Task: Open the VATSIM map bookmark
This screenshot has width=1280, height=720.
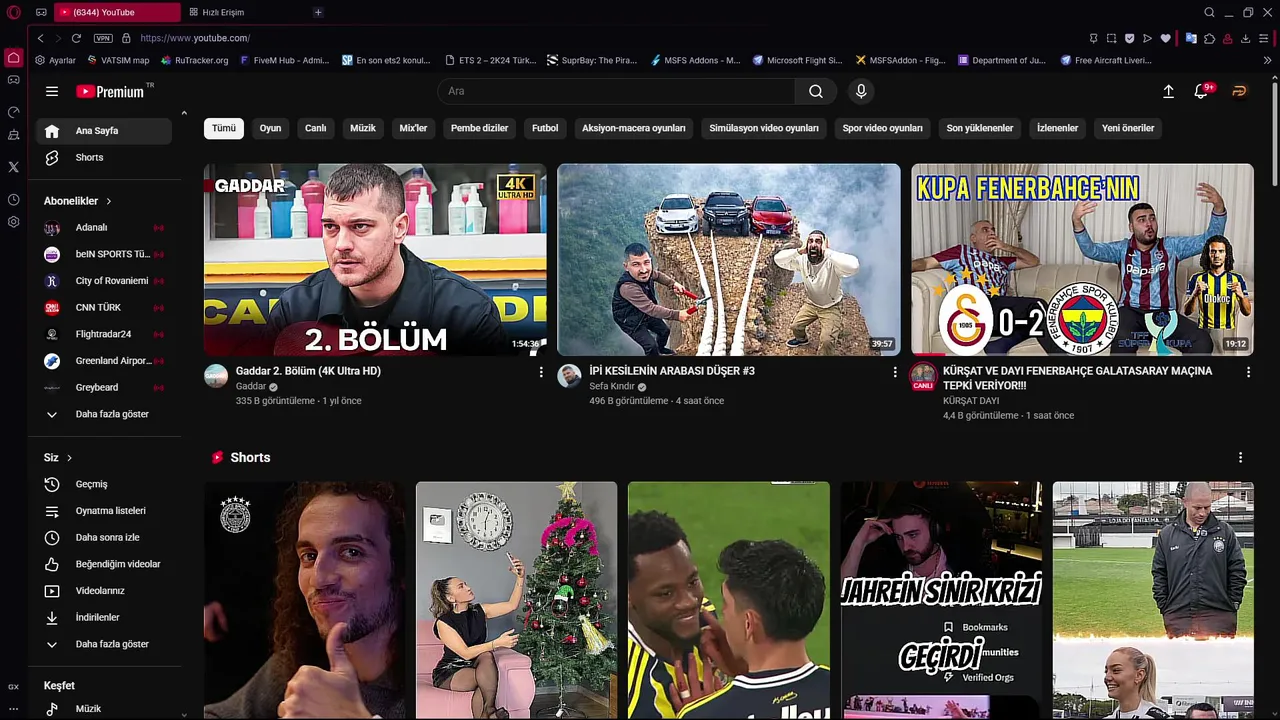Action: pos(118,60)
